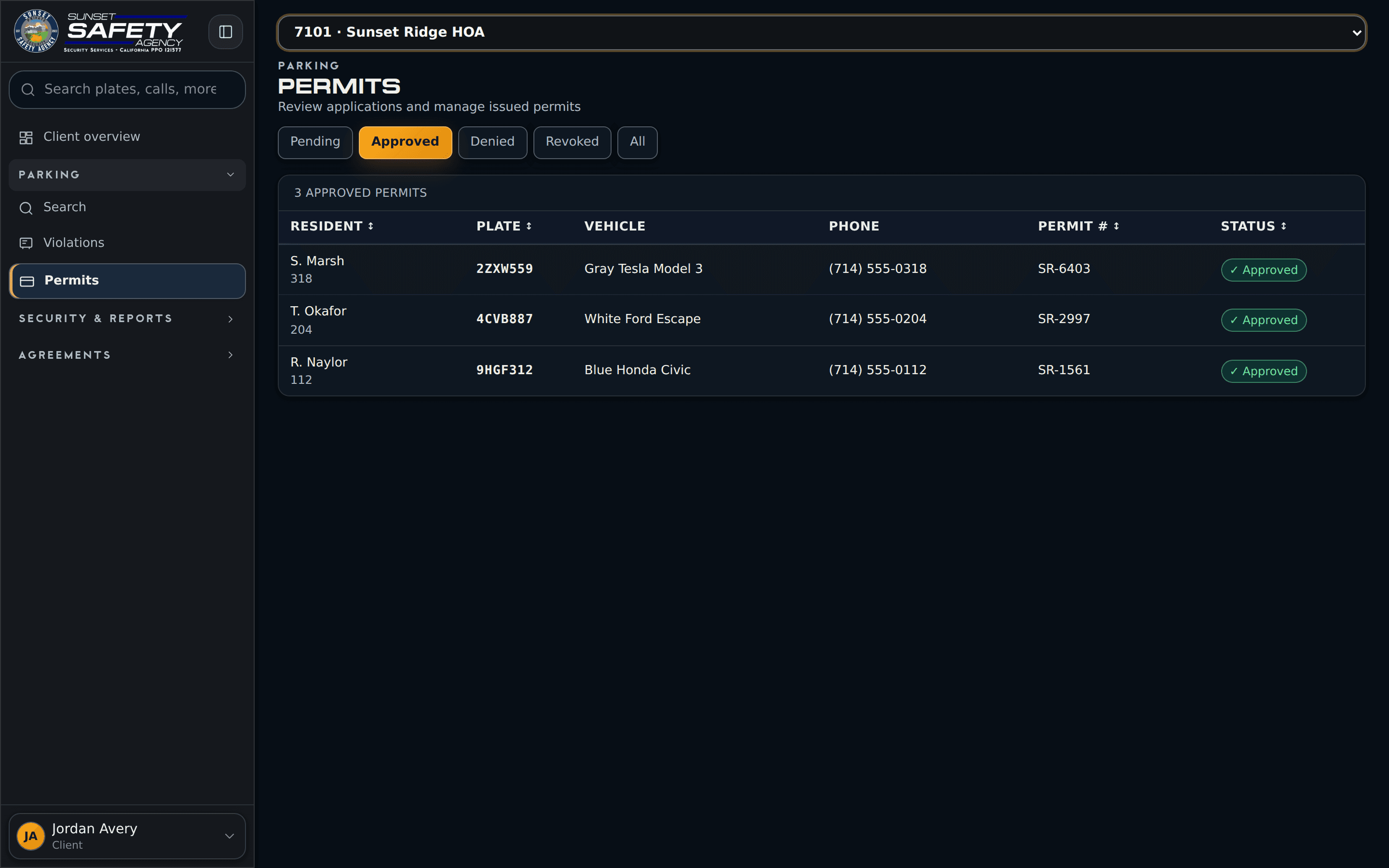Open Client overview in sidebar
Image resolution: width=1389 pixels, height=868 pixels.
click(x=127, y=137)
